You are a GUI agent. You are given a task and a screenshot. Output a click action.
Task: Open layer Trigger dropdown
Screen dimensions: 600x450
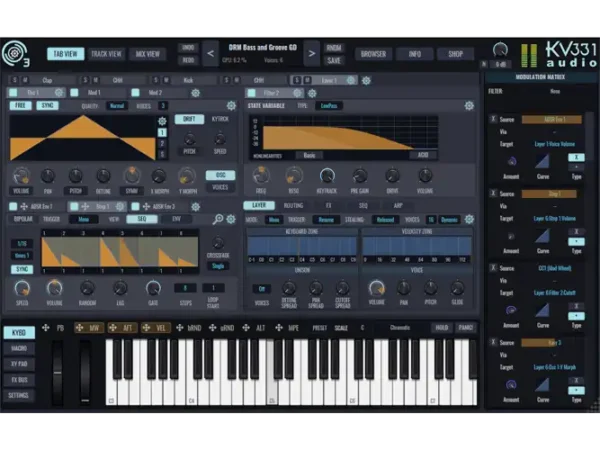326,220
